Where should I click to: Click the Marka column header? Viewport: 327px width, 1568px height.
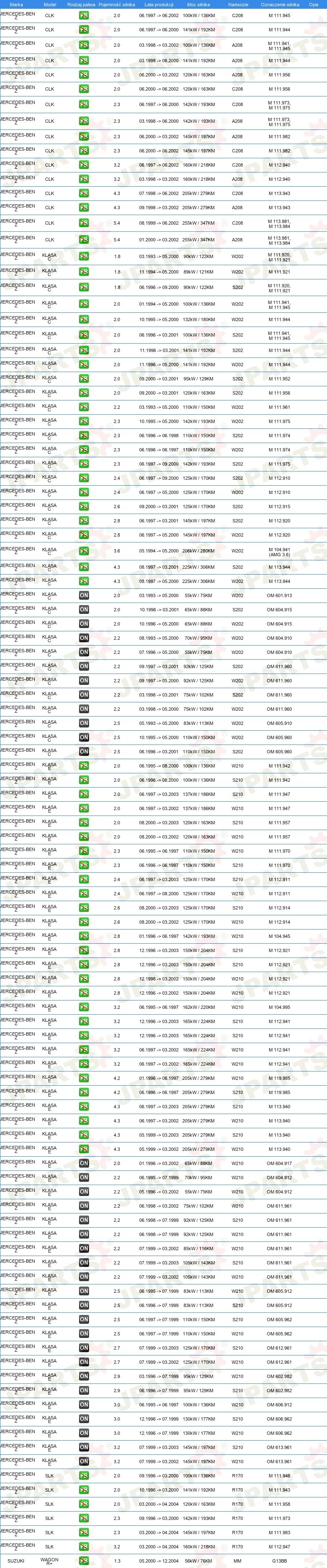[16, 4]
